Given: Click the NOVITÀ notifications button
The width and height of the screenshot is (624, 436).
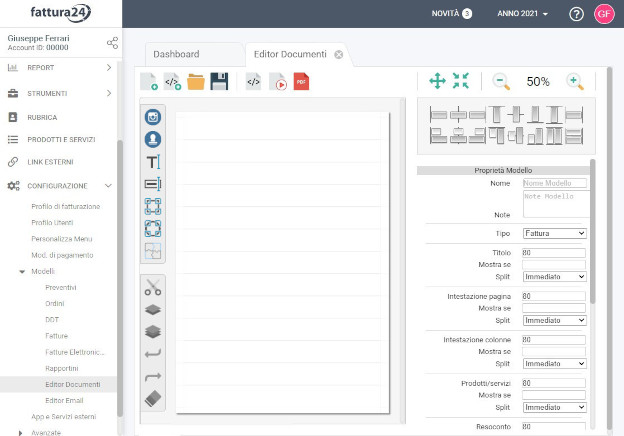Looking at the screenshot, I should coord(451,14).
